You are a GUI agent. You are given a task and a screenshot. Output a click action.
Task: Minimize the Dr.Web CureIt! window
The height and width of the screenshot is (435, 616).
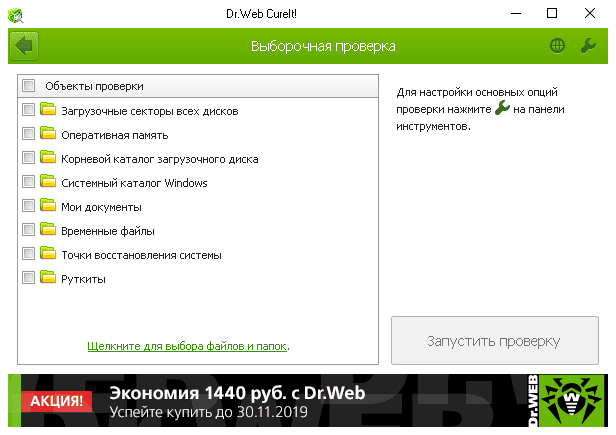click(x=516, y=14)
